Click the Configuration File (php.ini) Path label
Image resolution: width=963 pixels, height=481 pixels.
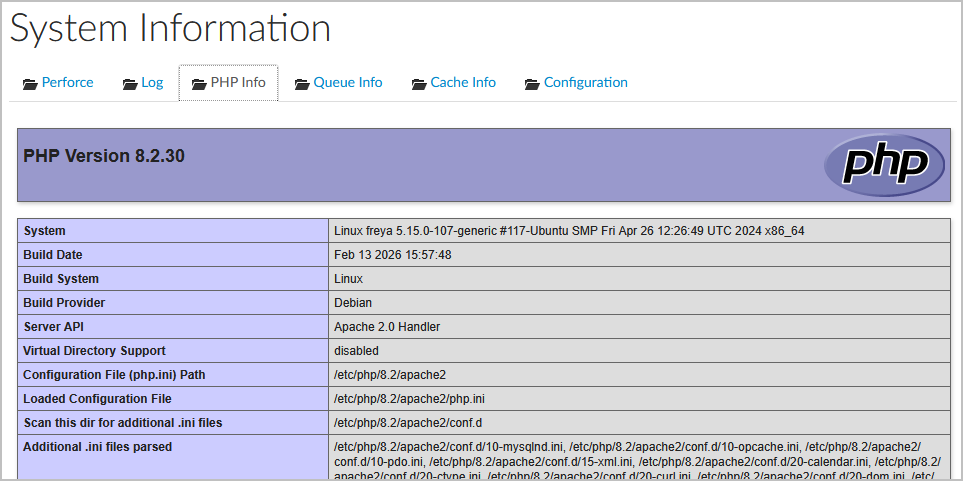114,375
